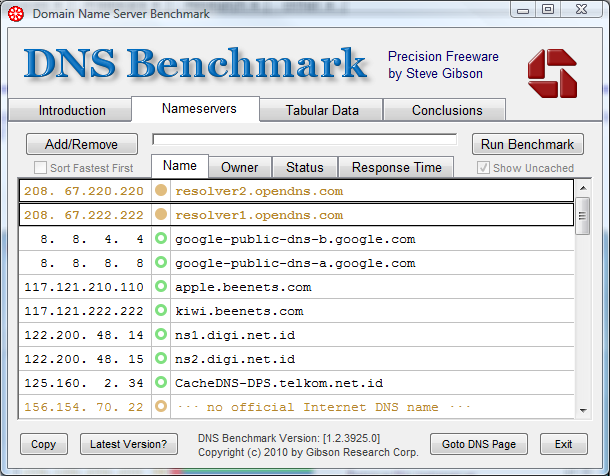Image resolution: width=610 pixels, height=476 pixels.
Task: Click green status circle for google-public-dns-b
Action: point(161,238)
